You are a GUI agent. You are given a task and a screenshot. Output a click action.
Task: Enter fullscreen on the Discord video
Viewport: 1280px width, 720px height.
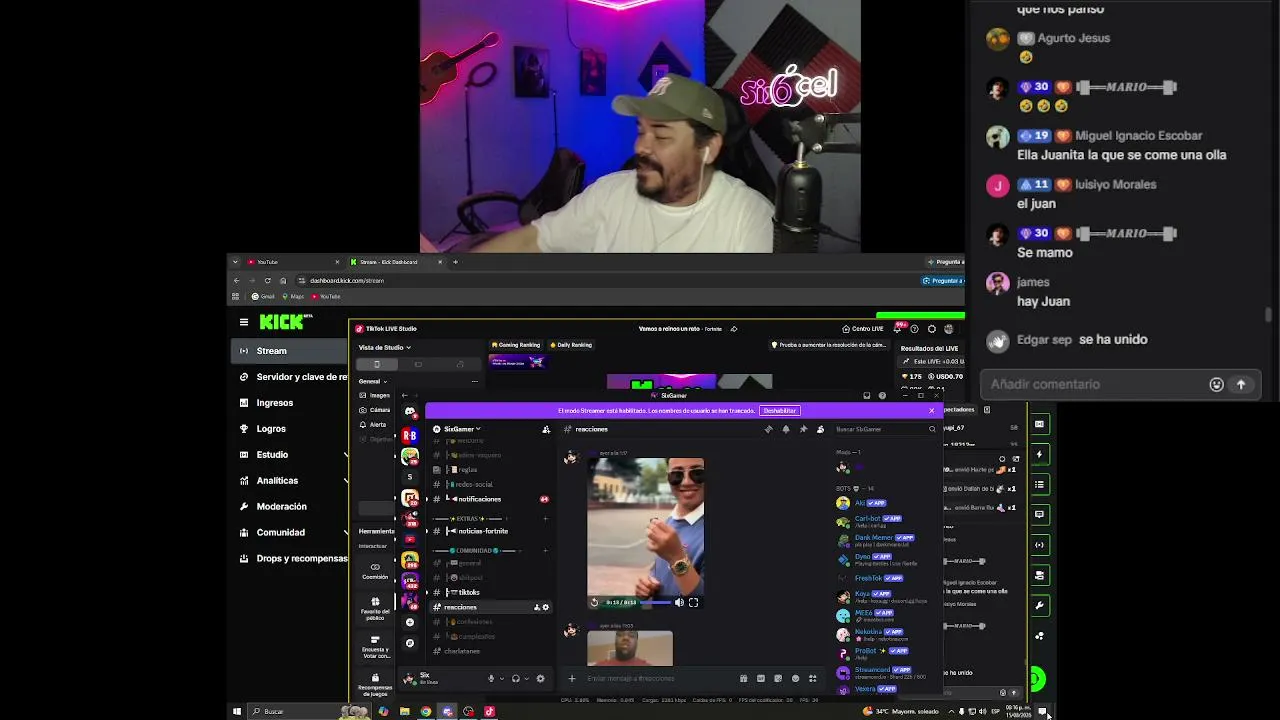tap(693, 602)
